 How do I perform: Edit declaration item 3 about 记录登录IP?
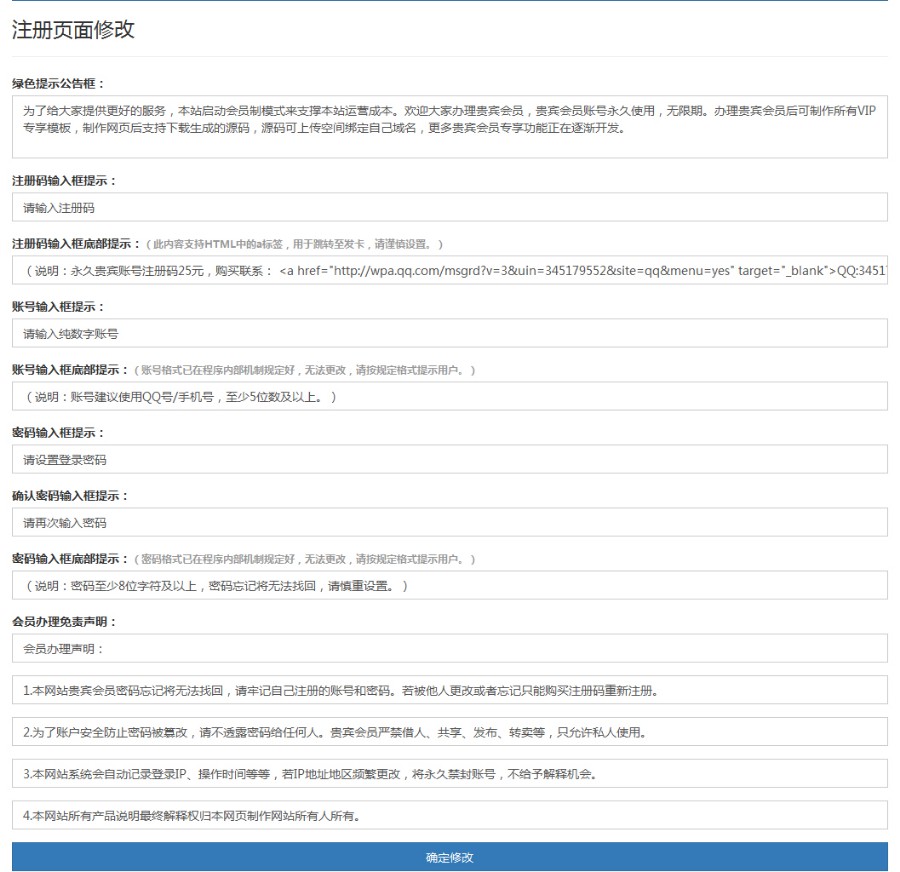pos(449,774)
